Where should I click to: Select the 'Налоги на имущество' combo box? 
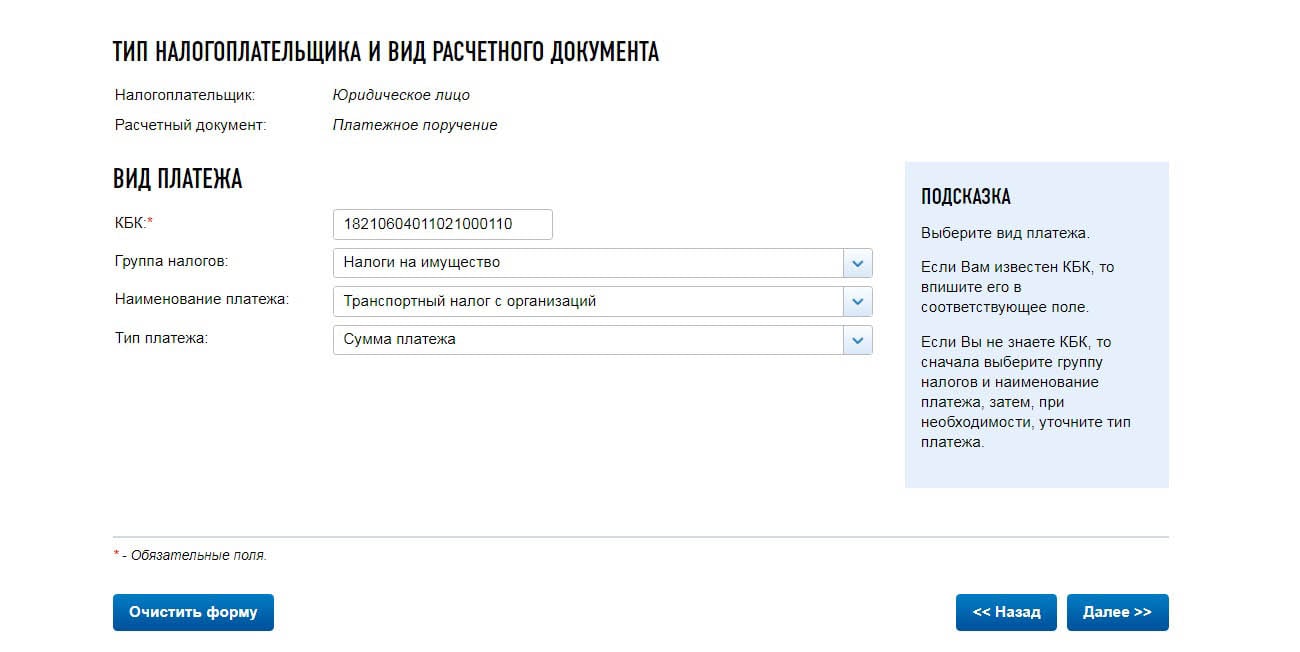point(602,263)
